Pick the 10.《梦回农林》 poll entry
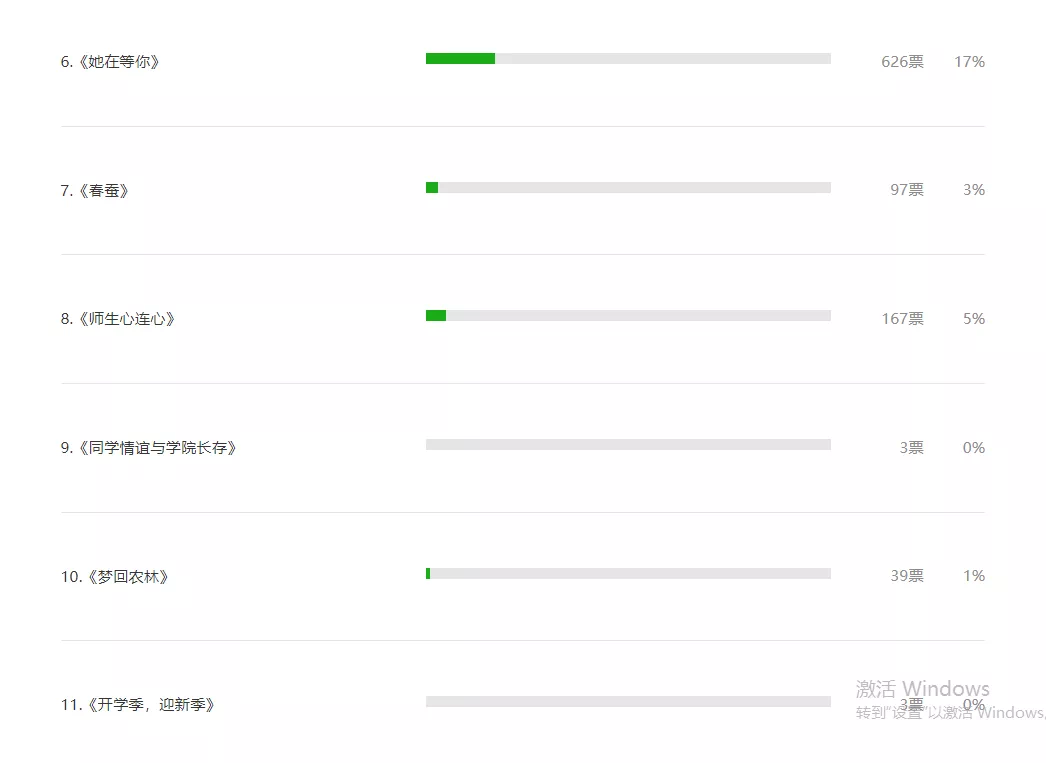Screen dimensions: 1046x763 point(115,577)
